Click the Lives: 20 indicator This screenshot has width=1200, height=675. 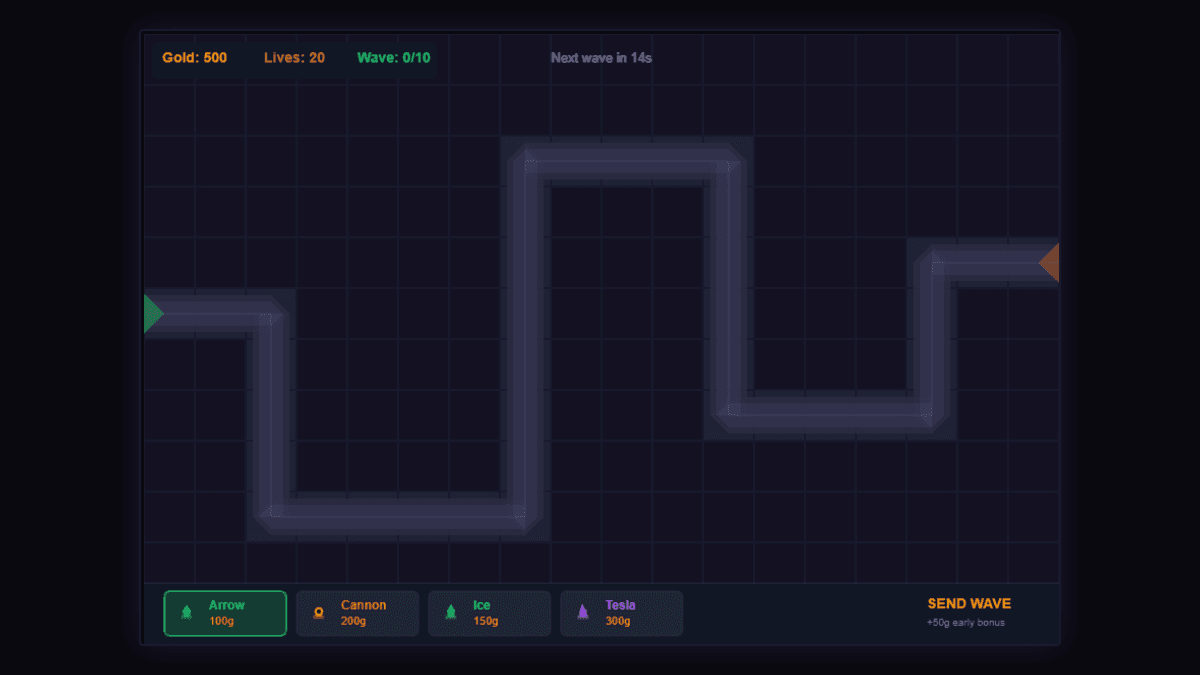[x=294, y=58]
